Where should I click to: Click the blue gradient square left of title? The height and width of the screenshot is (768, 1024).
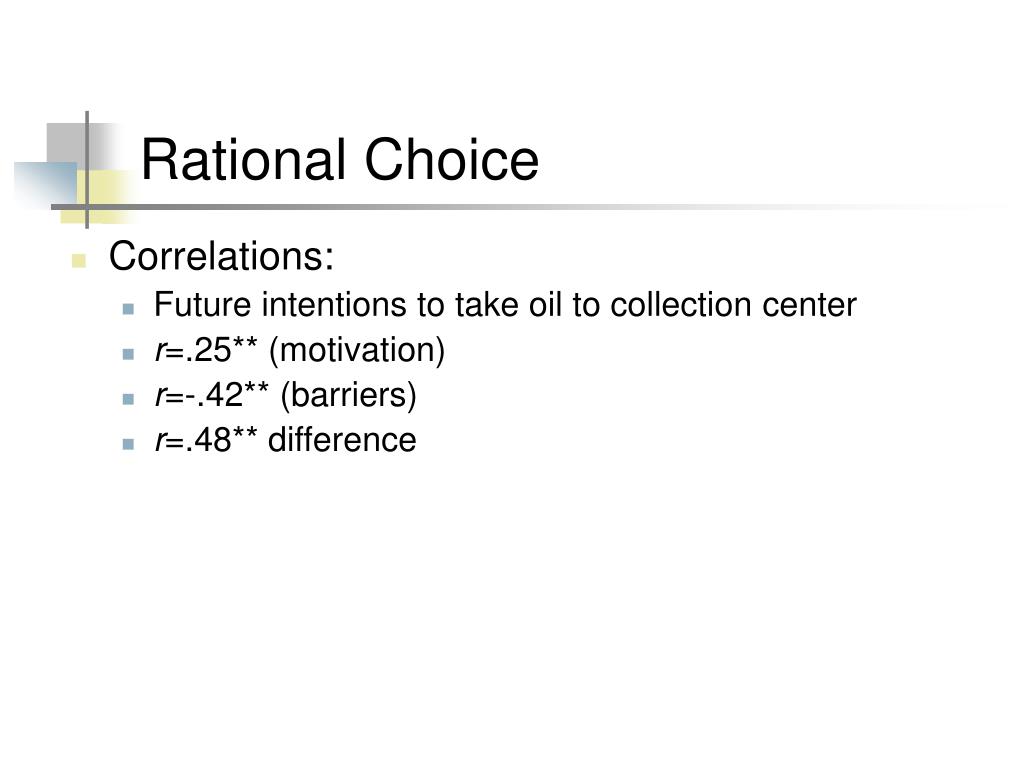click(x=46, y=183)
